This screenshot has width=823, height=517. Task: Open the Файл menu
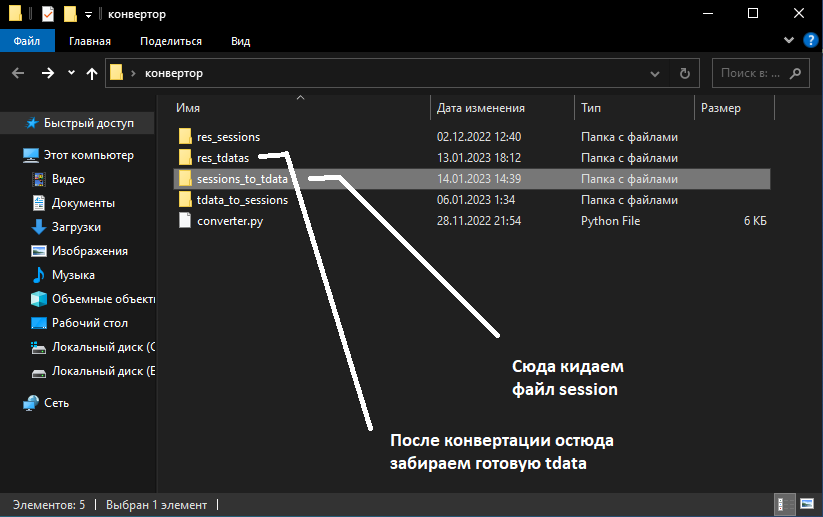[27, 41]
